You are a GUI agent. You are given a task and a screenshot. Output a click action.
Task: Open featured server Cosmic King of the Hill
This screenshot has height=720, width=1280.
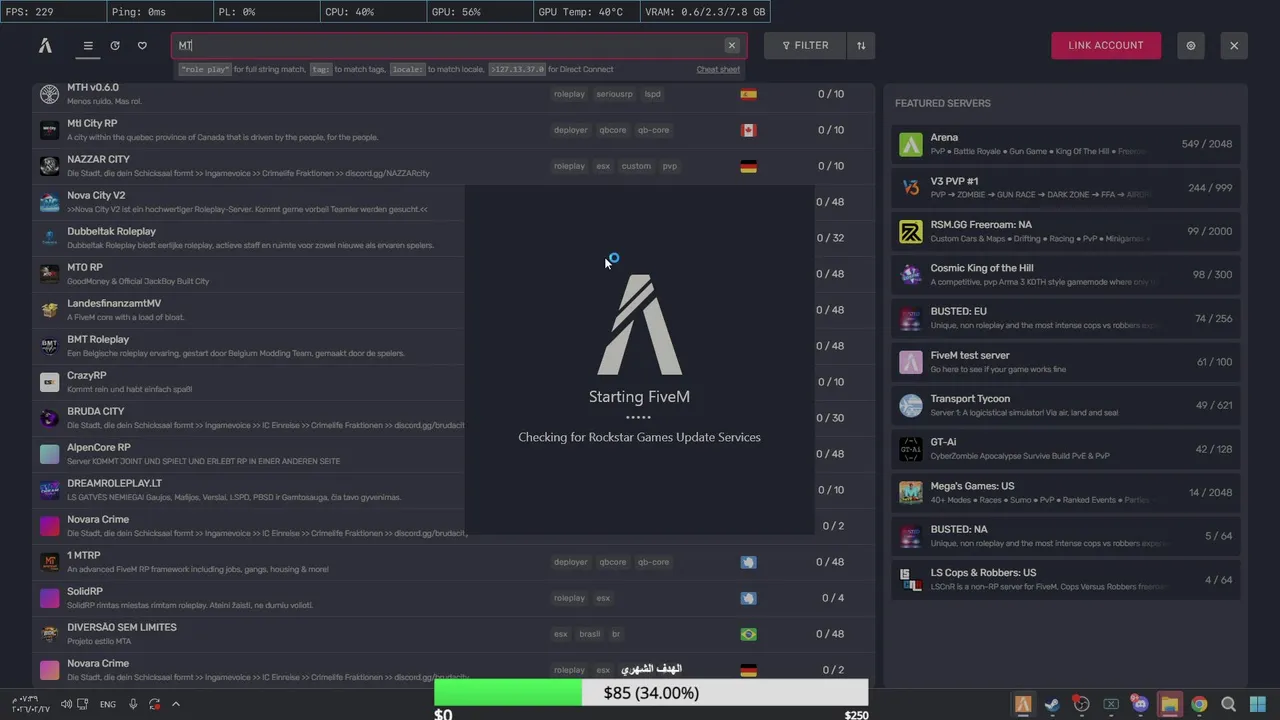(1066, 275)
